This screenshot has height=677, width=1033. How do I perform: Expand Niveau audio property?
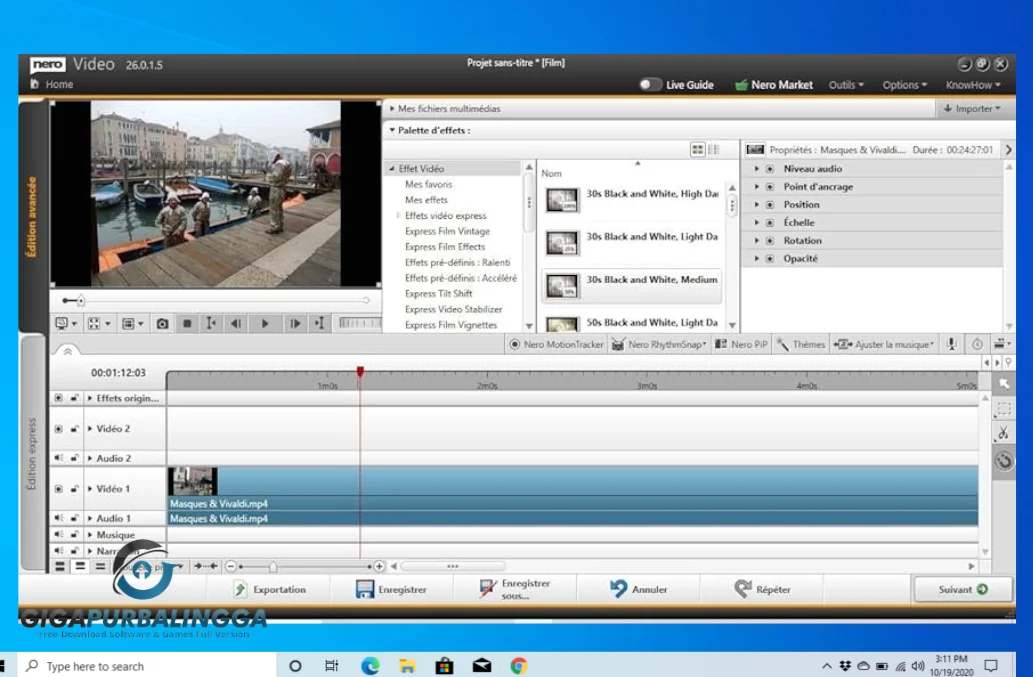(x=756, y=169)
